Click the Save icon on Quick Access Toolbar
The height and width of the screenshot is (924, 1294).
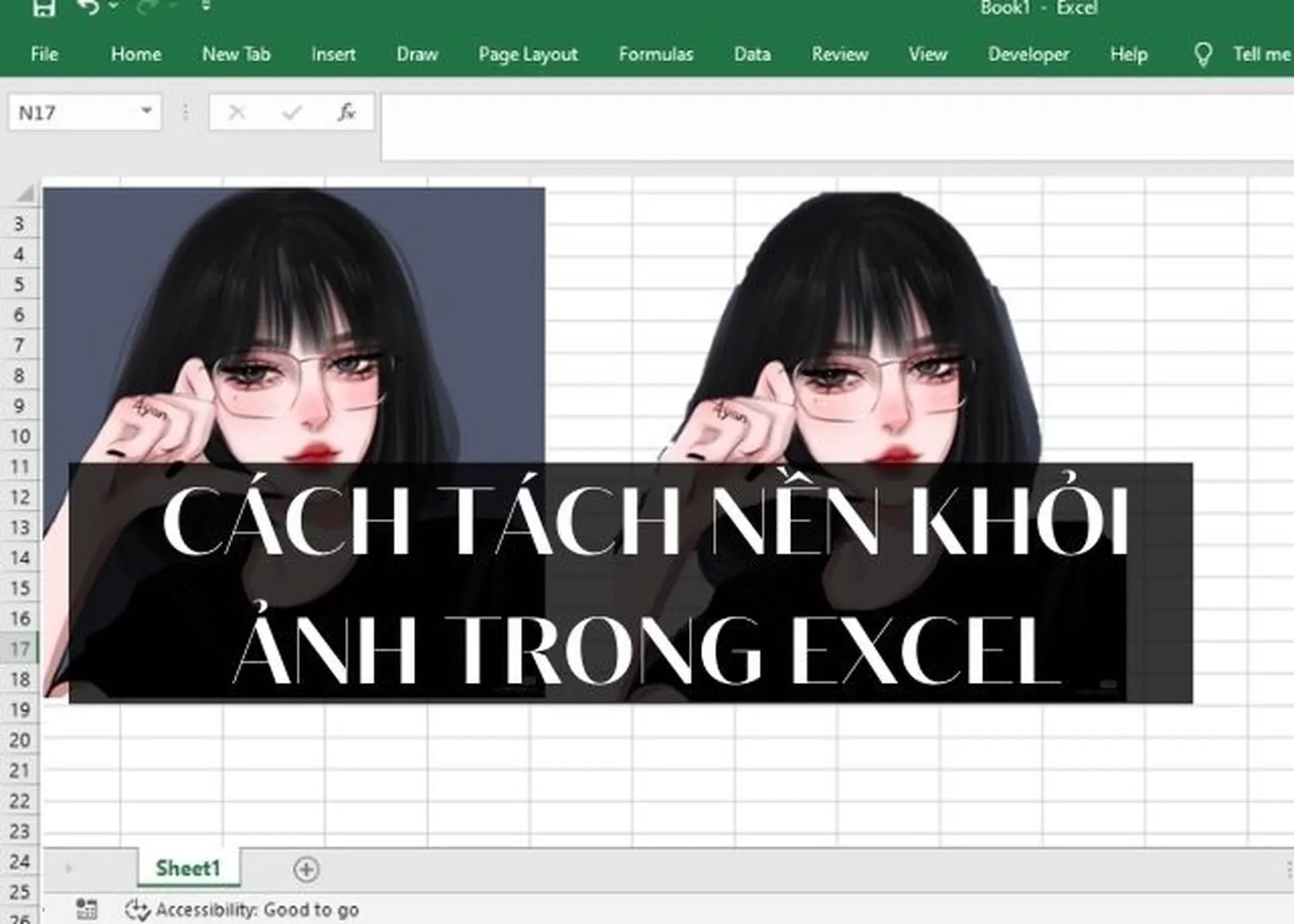(x=46, y=8)
